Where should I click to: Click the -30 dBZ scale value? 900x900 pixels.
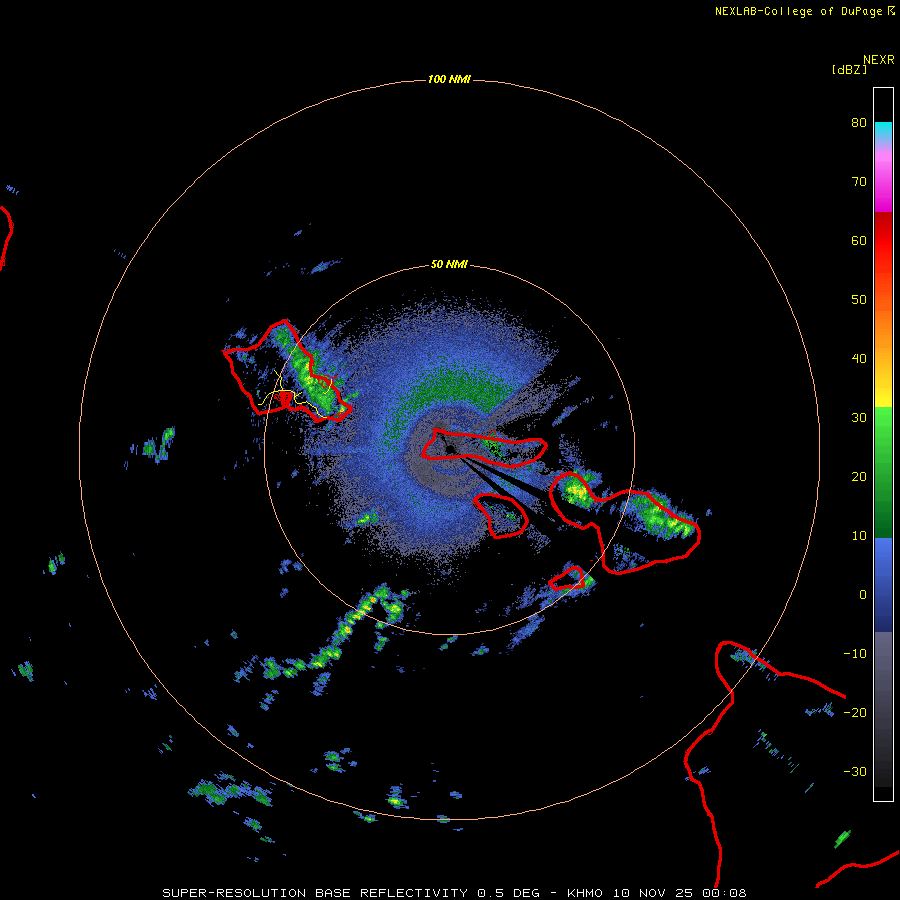(x=855, y=771)
